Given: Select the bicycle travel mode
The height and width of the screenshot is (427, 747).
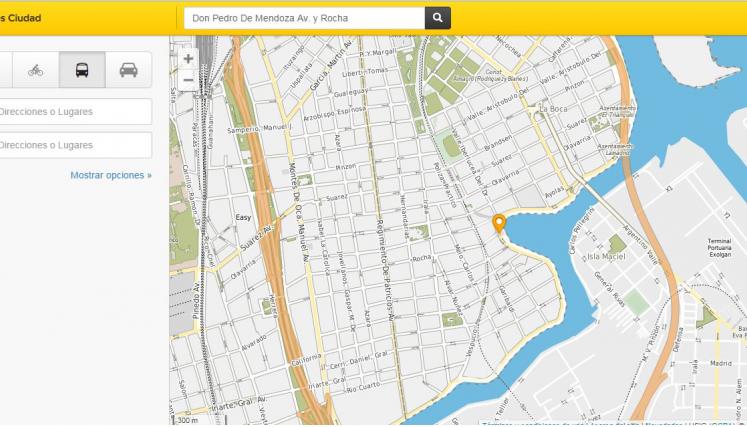Looking at the screenshot, I should (x=36, y=70).
